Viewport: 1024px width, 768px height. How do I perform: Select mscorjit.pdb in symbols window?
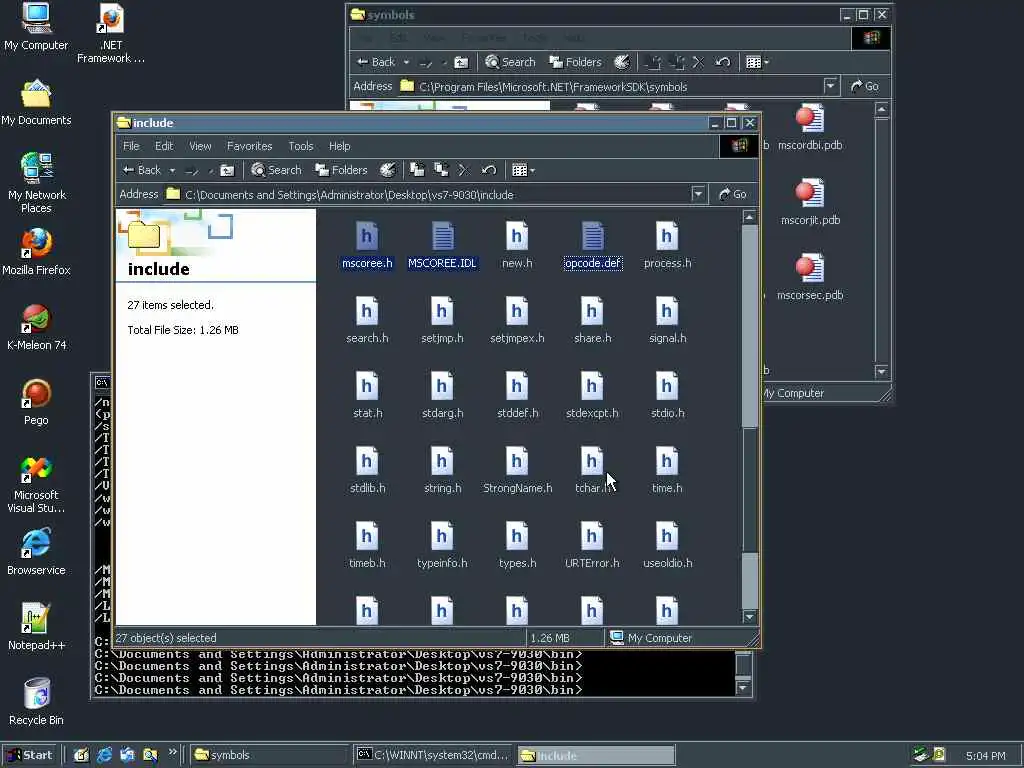click(x=810, y=203)
